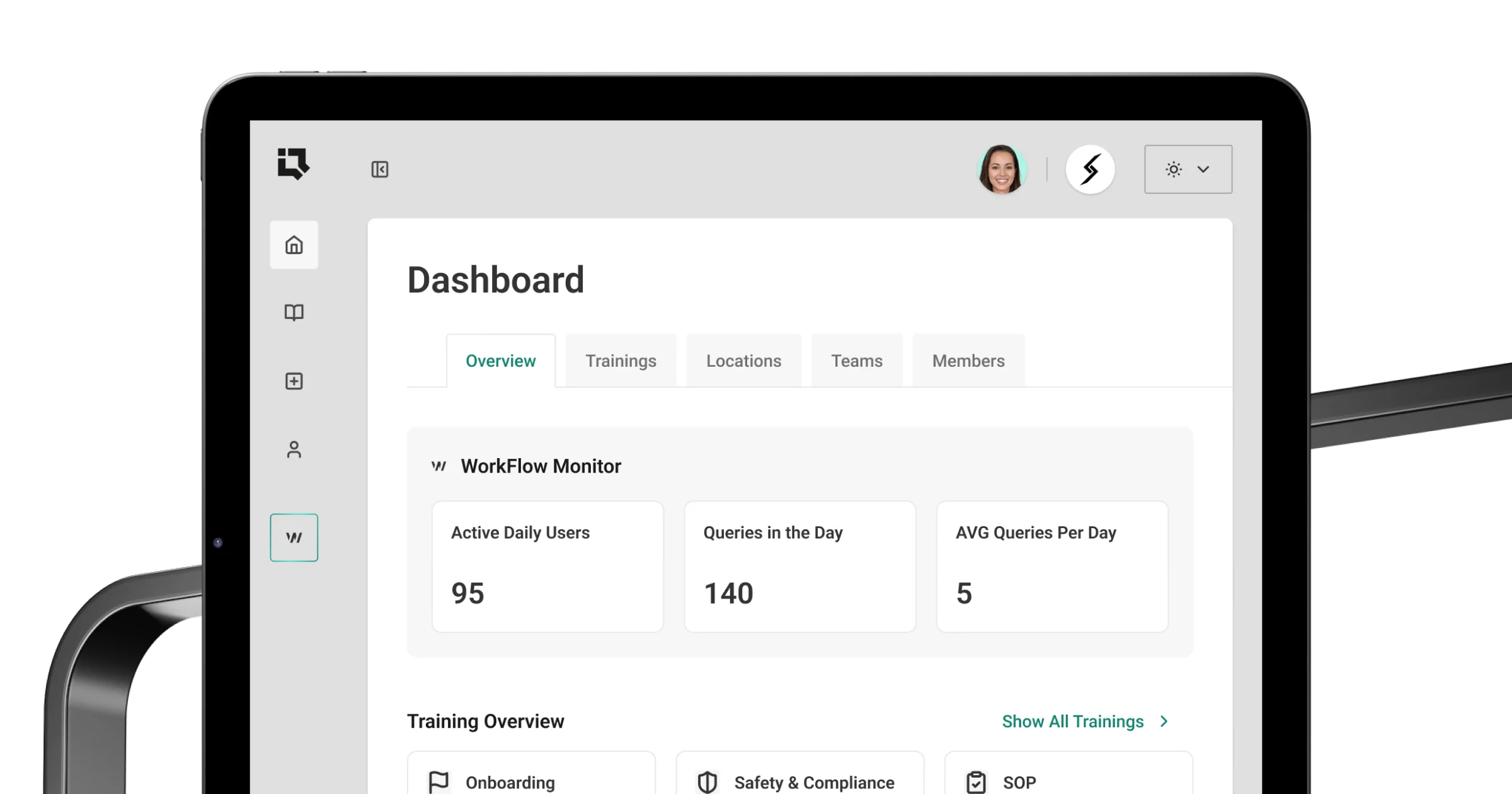The image size is (1512, 794).
Task: Select the WorkFlow W icon in sidebar
Action: click(294, 538)
